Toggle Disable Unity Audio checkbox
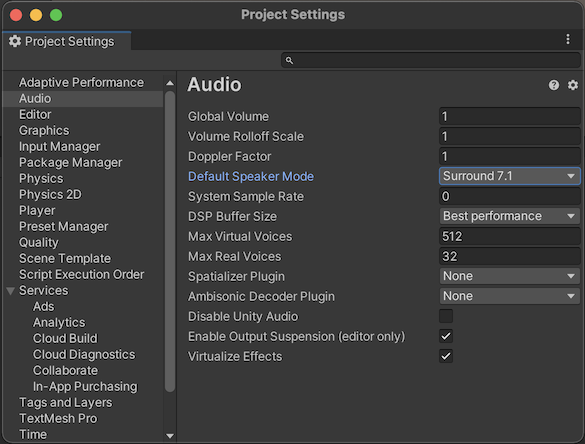The height and width of the screenshot is (444, 585). (x=446, y=316)
